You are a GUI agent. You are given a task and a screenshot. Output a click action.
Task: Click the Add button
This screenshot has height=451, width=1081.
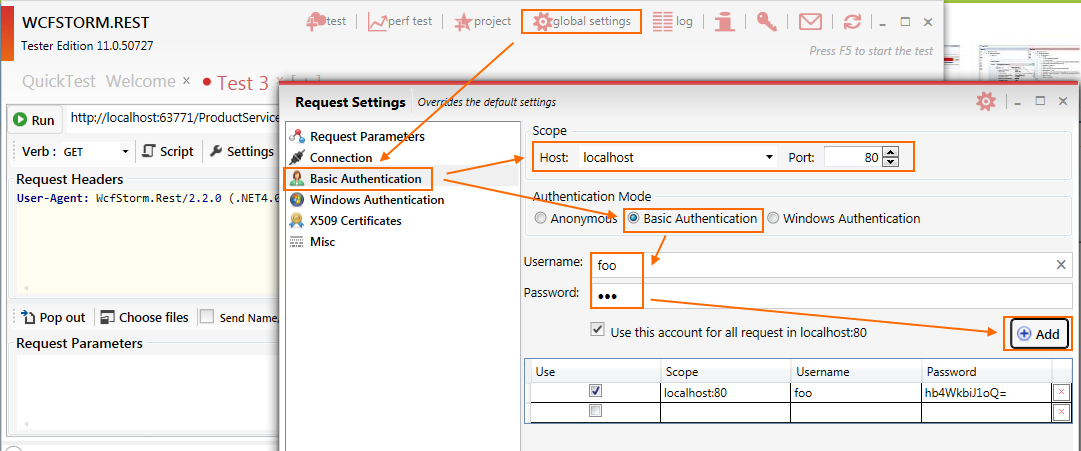(x=1040, y=334)
